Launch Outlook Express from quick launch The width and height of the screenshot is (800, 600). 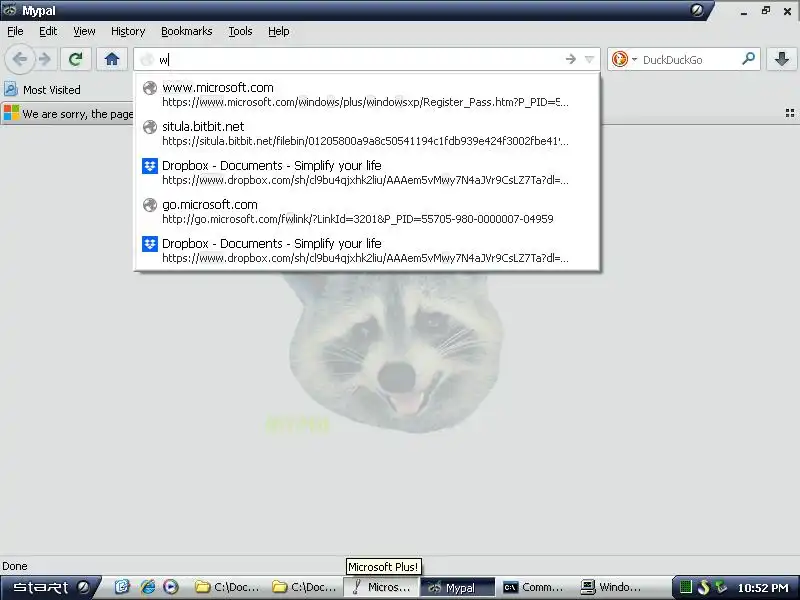pyautogui.click(x=122, y=587)
